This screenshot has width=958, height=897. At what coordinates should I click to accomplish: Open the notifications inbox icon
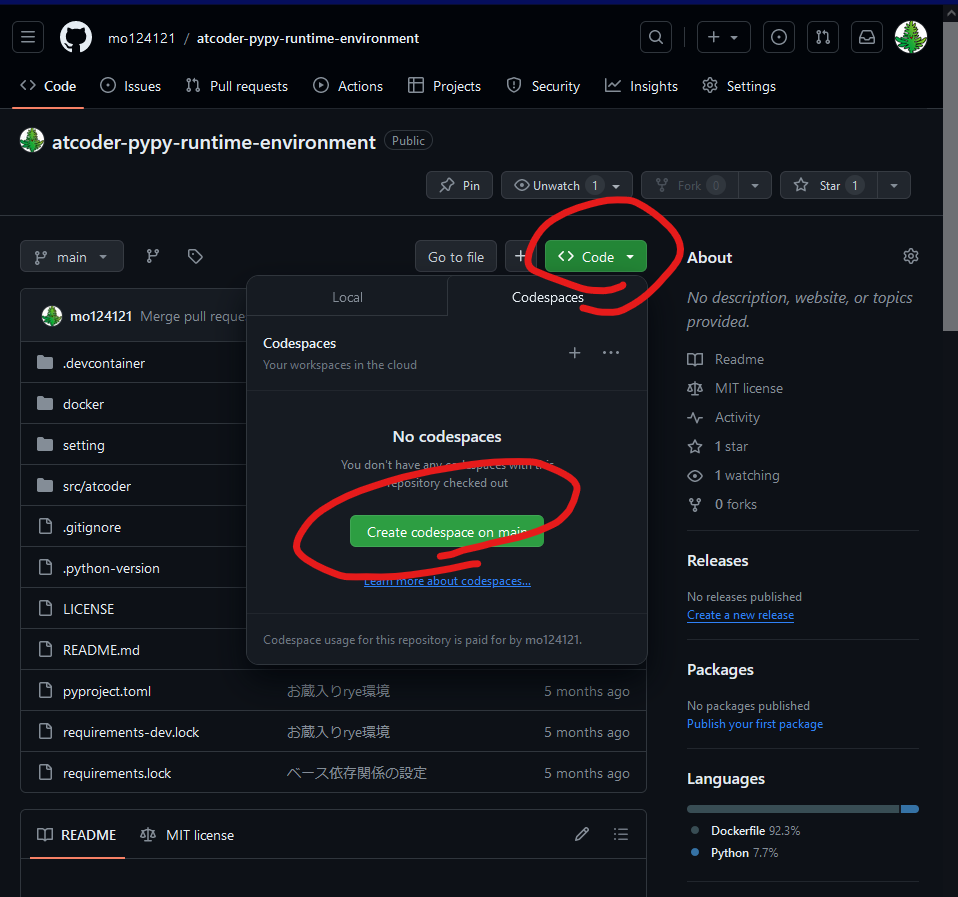click(867, 37)
